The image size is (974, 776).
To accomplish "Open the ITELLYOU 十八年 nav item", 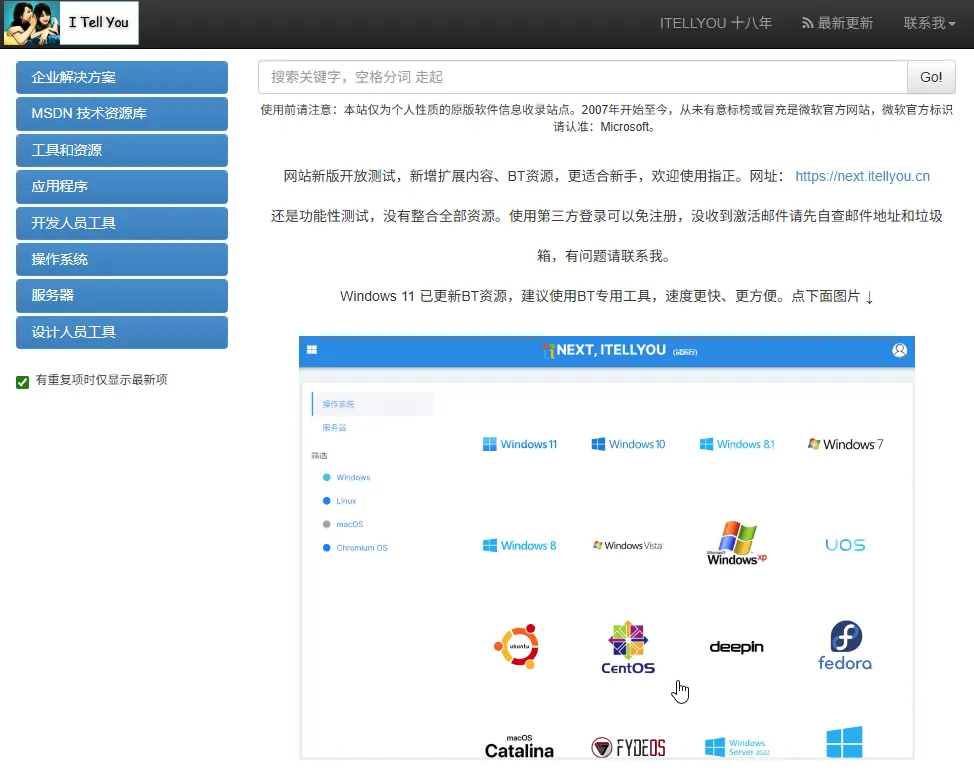I will coord(716,24).
